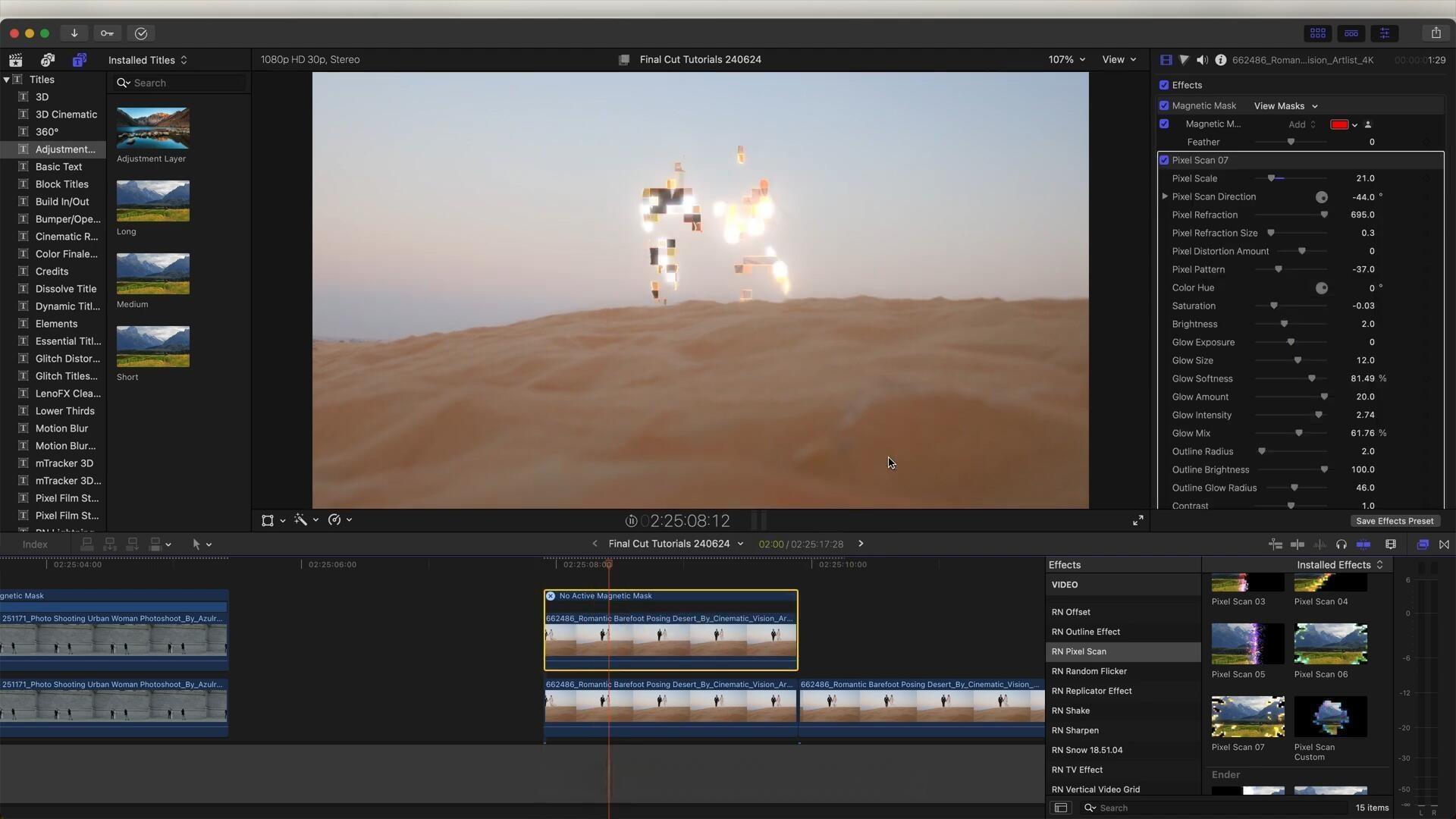Open the 107% zoom level dropdown
This screenshot has width=1456, height=819.
click(1066, 59)
